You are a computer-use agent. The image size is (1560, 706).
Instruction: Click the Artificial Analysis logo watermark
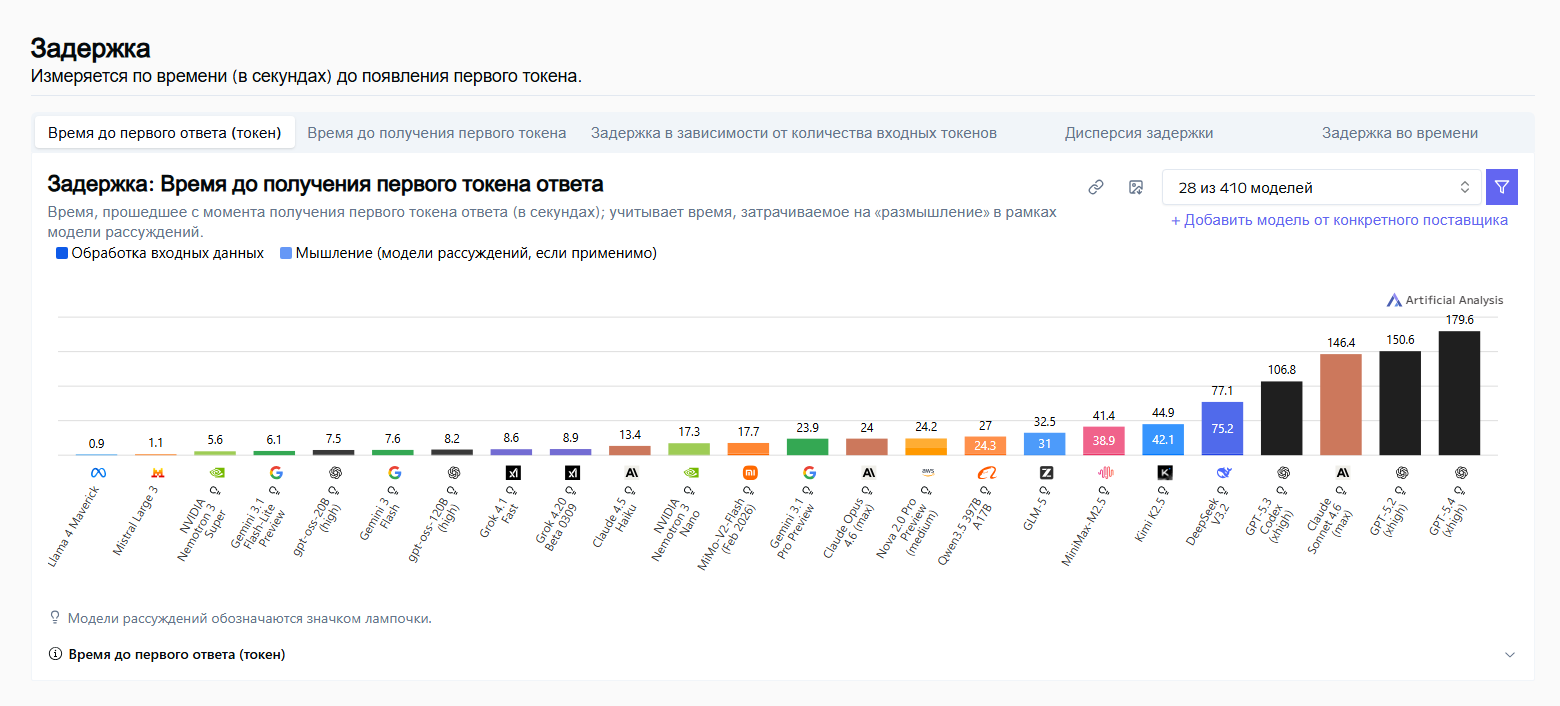click(1444, 300)
